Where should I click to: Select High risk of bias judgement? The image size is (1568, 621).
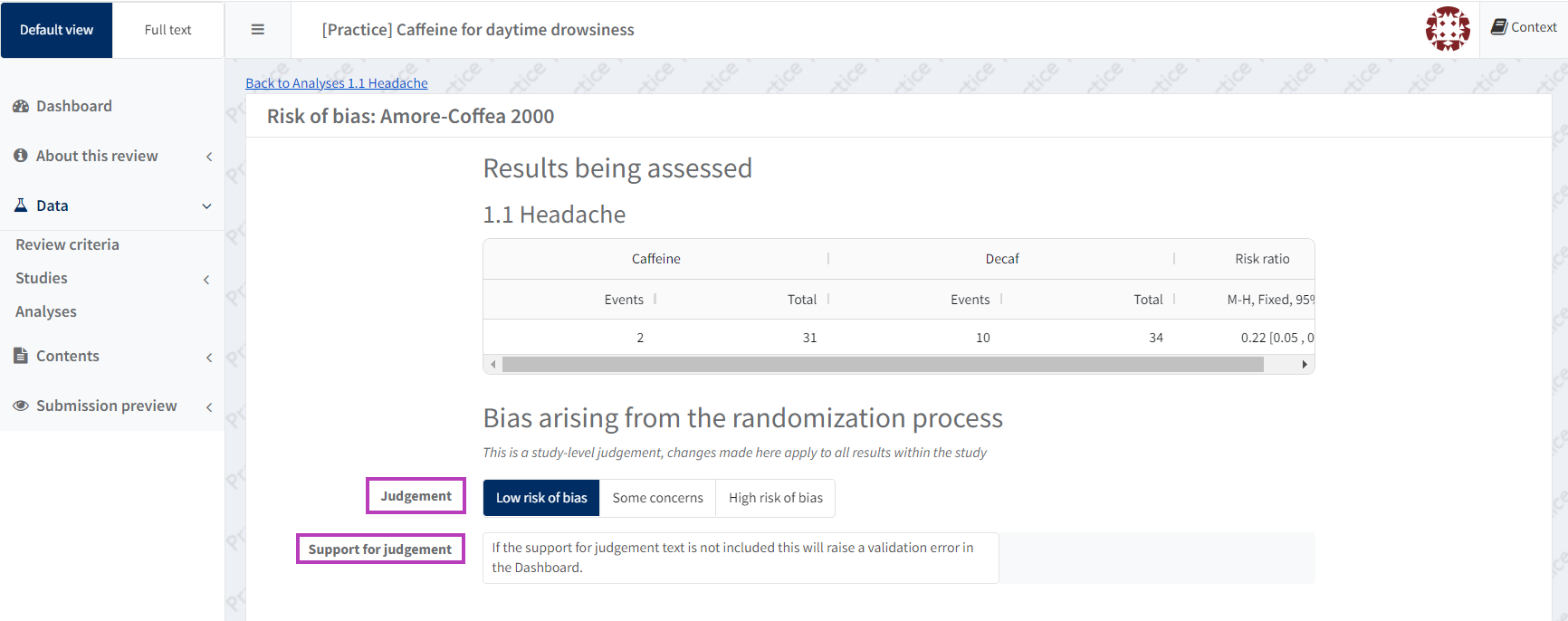click(x=775, y=498)
